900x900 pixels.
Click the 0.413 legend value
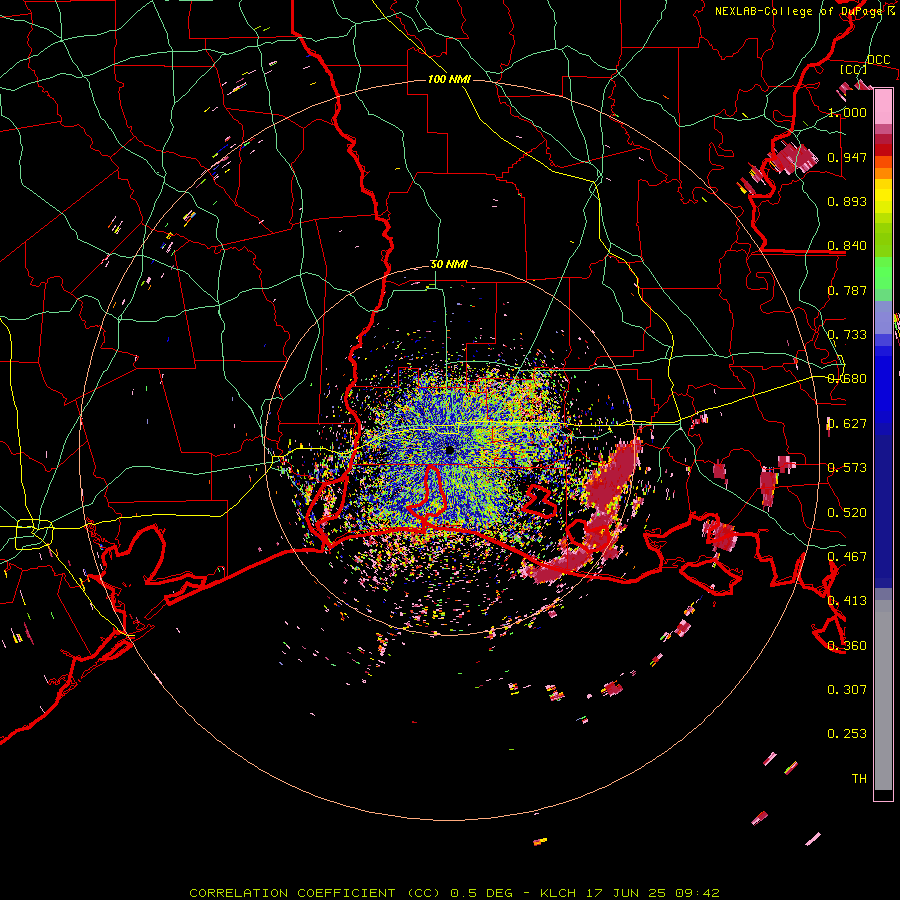pyautogui.click(x=847, y=601)
